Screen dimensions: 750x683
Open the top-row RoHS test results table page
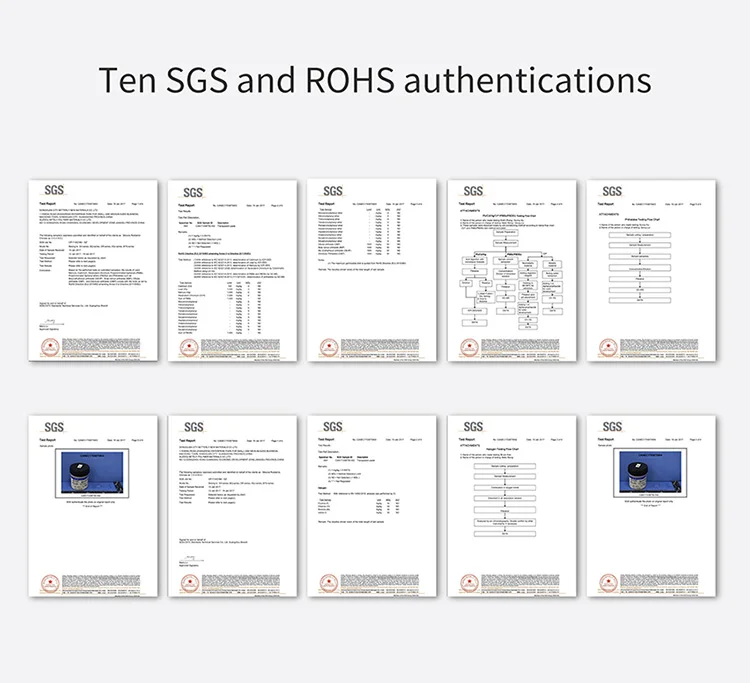pyautogui.click(x=232, y=271)
